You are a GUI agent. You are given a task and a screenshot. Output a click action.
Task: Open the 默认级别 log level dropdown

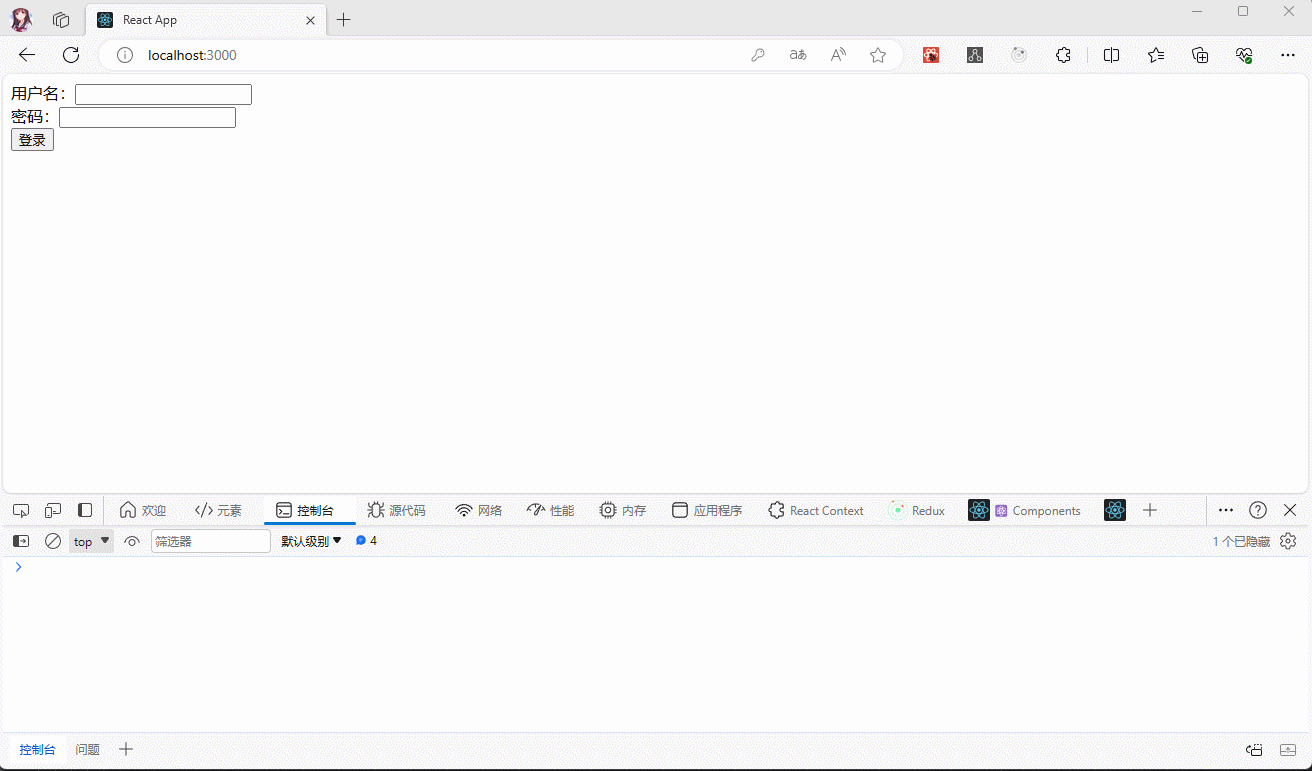click(x=311, y=541)
